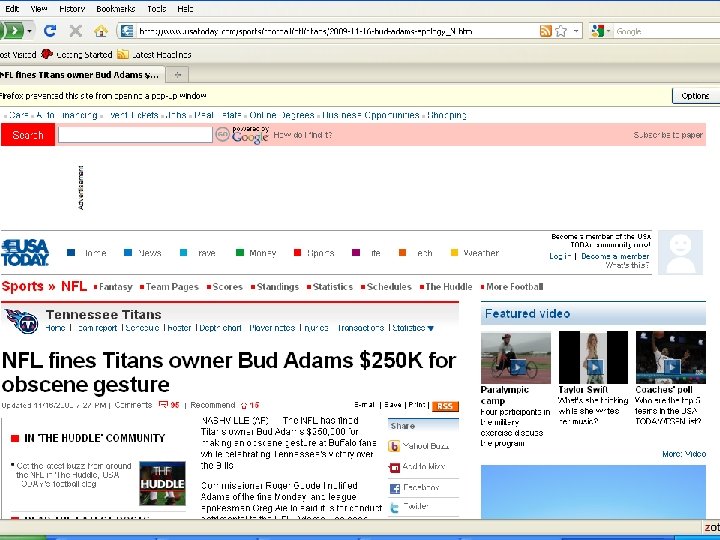The height and width of the screenshot is (540, 720).
Task: Open the Edit menu
Action: click(11, 9)
